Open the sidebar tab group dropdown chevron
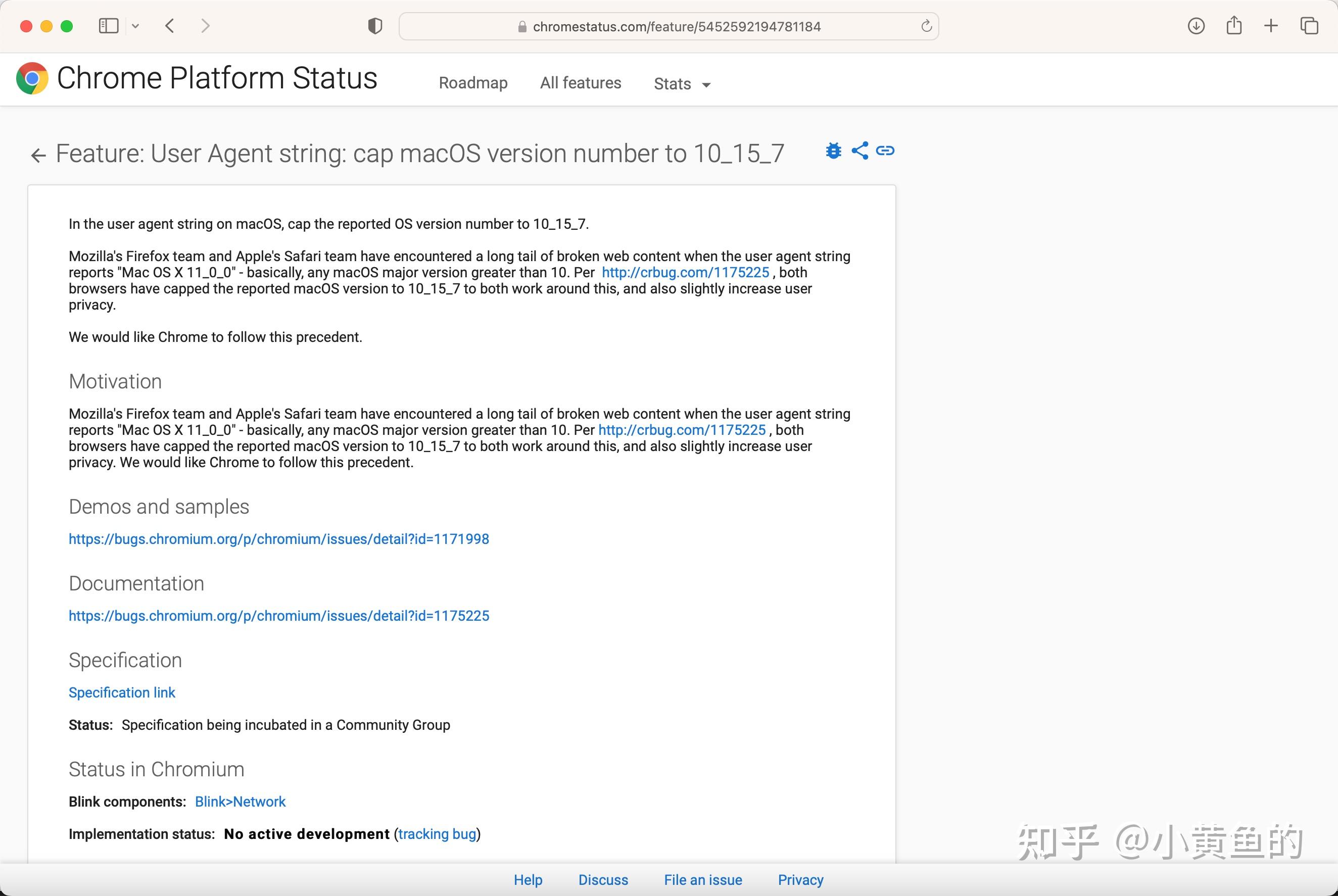Viewport: 1338px width, 896px height. 135,26
